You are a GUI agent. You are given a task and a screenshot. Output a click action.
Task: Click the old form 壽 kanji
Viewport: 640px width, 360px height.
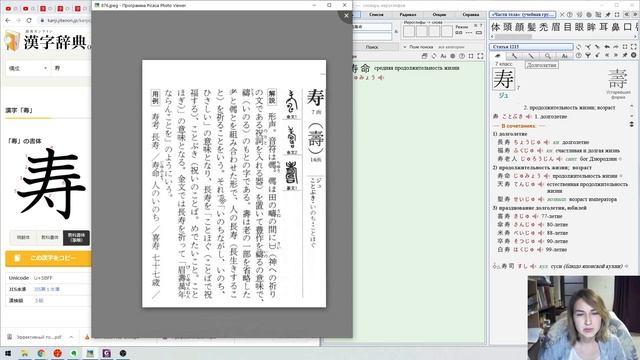pos(618,79)
